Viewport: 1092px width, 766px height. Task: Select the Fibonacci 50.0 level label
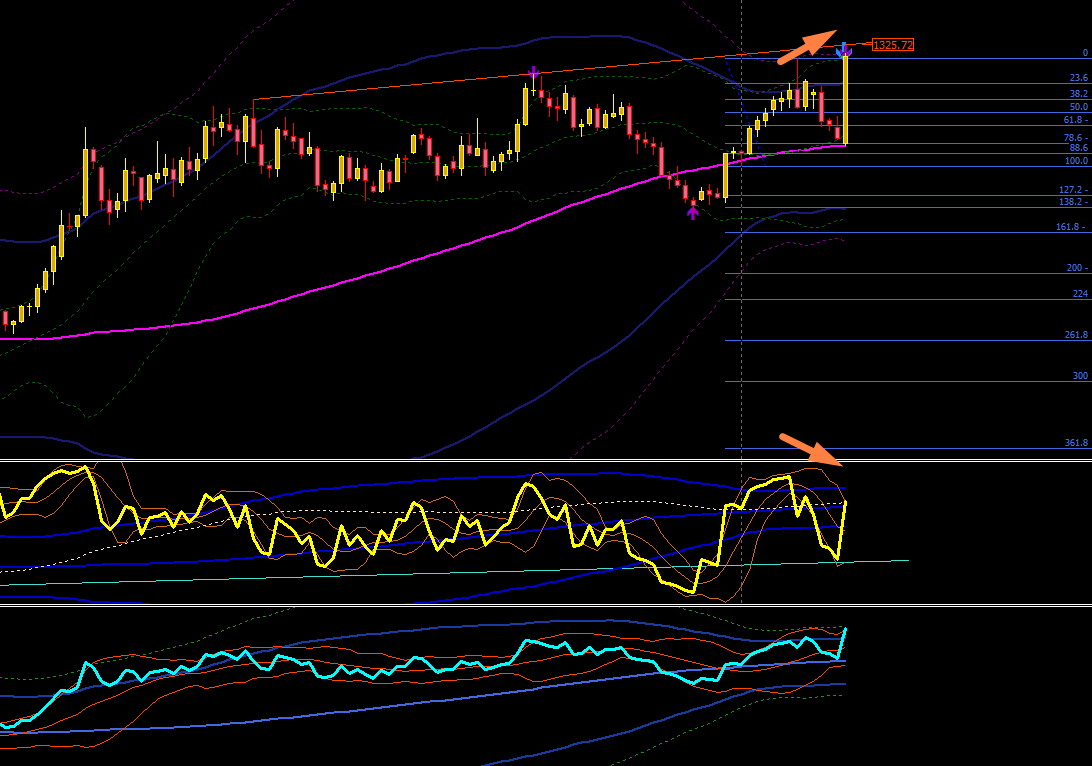pos(1079,107)
